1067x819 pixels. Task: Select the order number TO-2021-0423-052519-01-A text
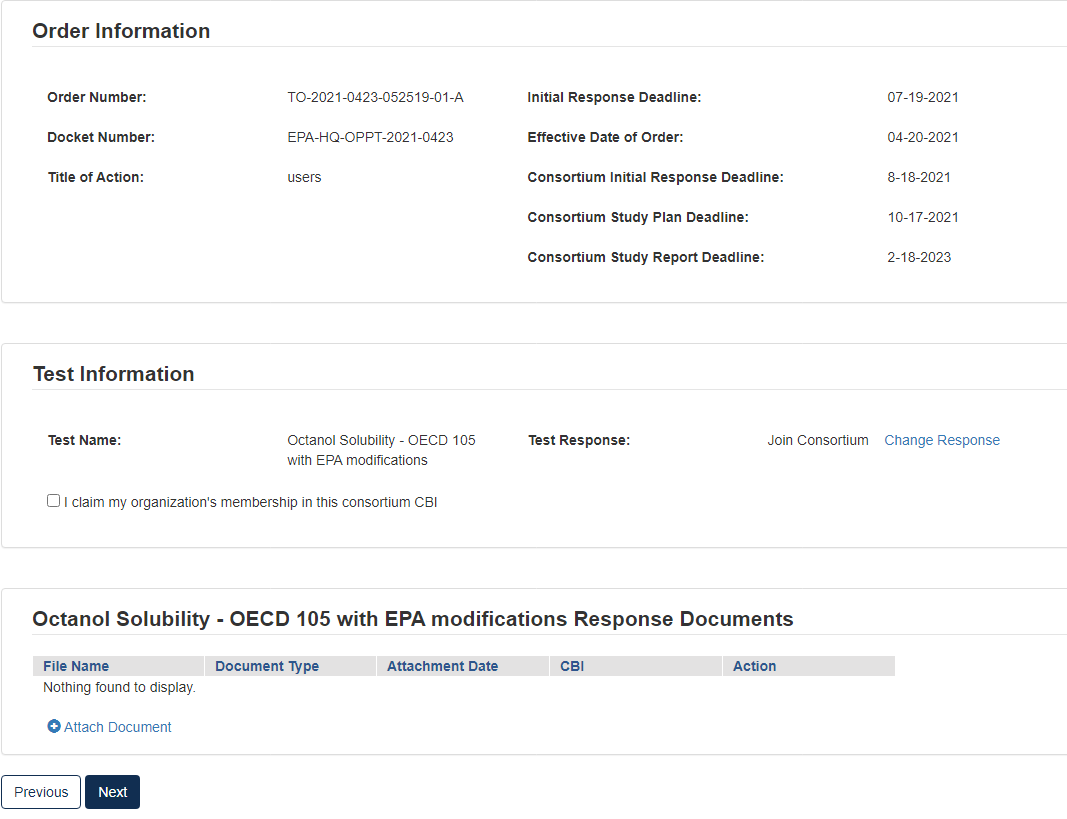pyautogui.click(x=375, y=97)
